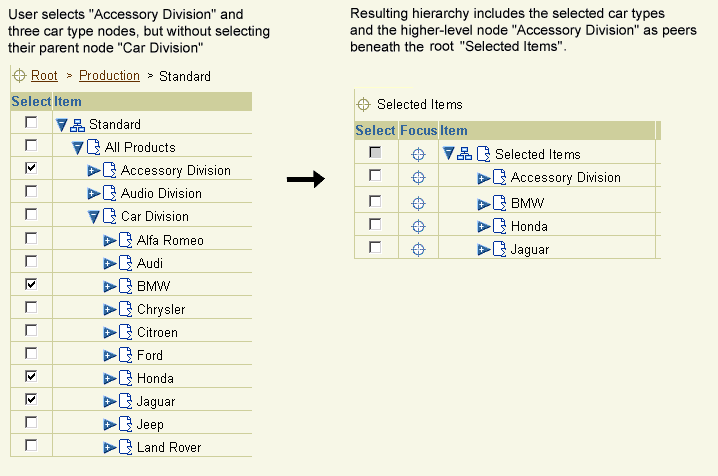Click the BMW label in result table

pyautogui.click(x=528, y=203)
